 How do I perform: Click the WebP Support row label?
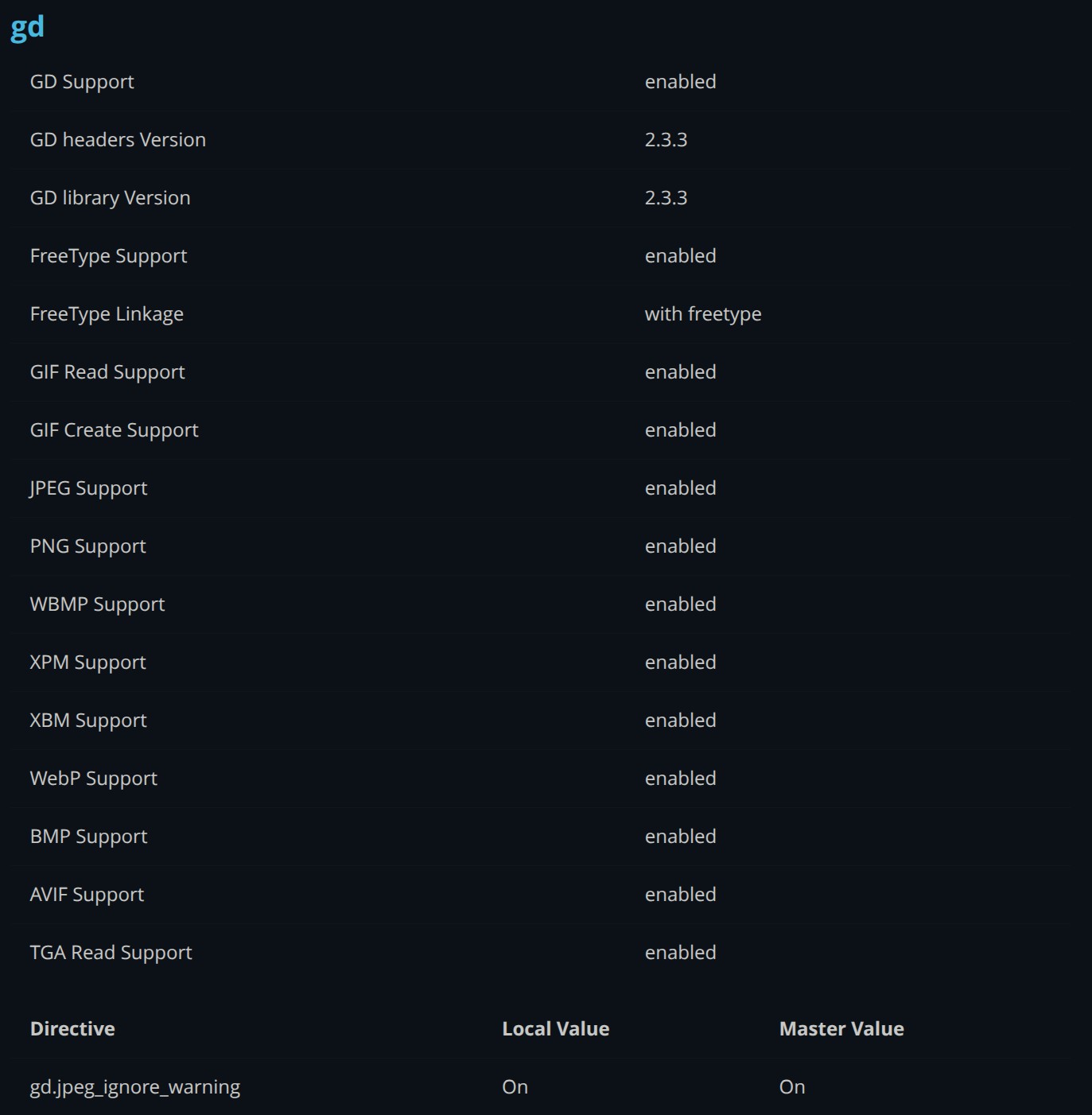(93, 779)
